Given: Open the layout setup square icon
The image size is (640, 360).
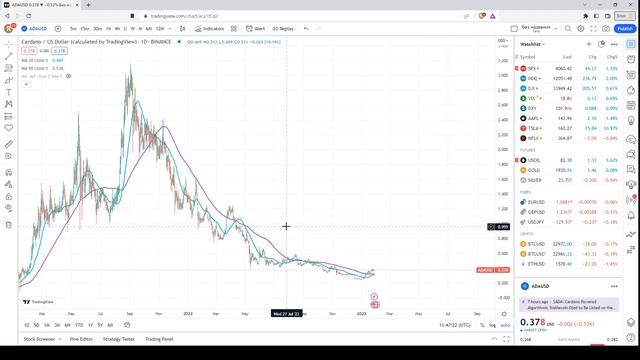Looking at the screenshot, I should click(x=514, y=29).
